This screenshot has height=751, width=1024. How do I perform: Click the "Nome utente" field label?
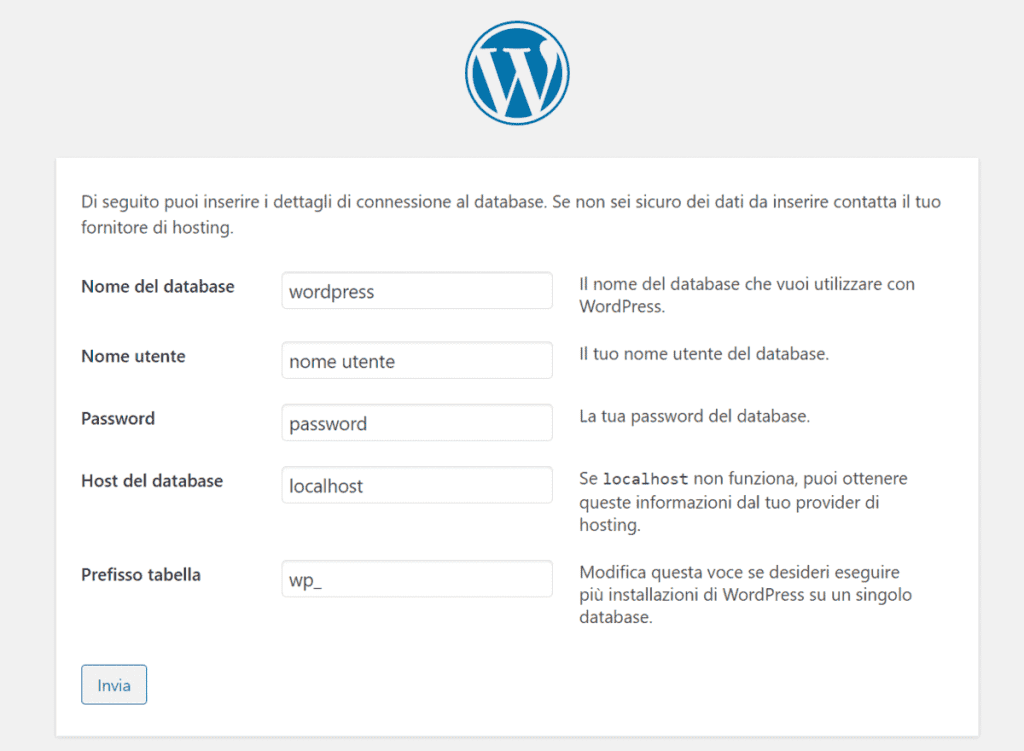[133, 357]
